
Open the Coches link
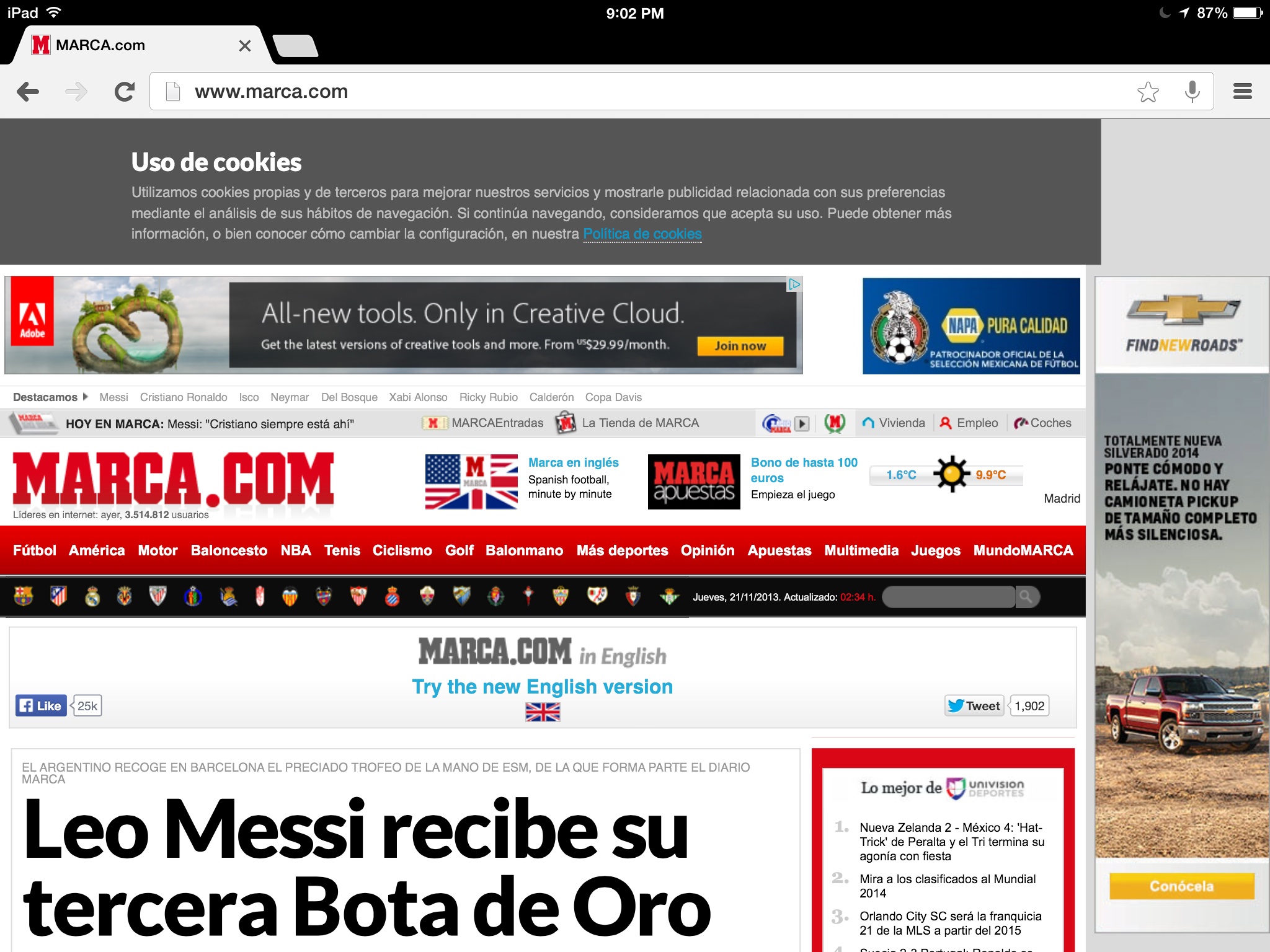(1042, 423)
